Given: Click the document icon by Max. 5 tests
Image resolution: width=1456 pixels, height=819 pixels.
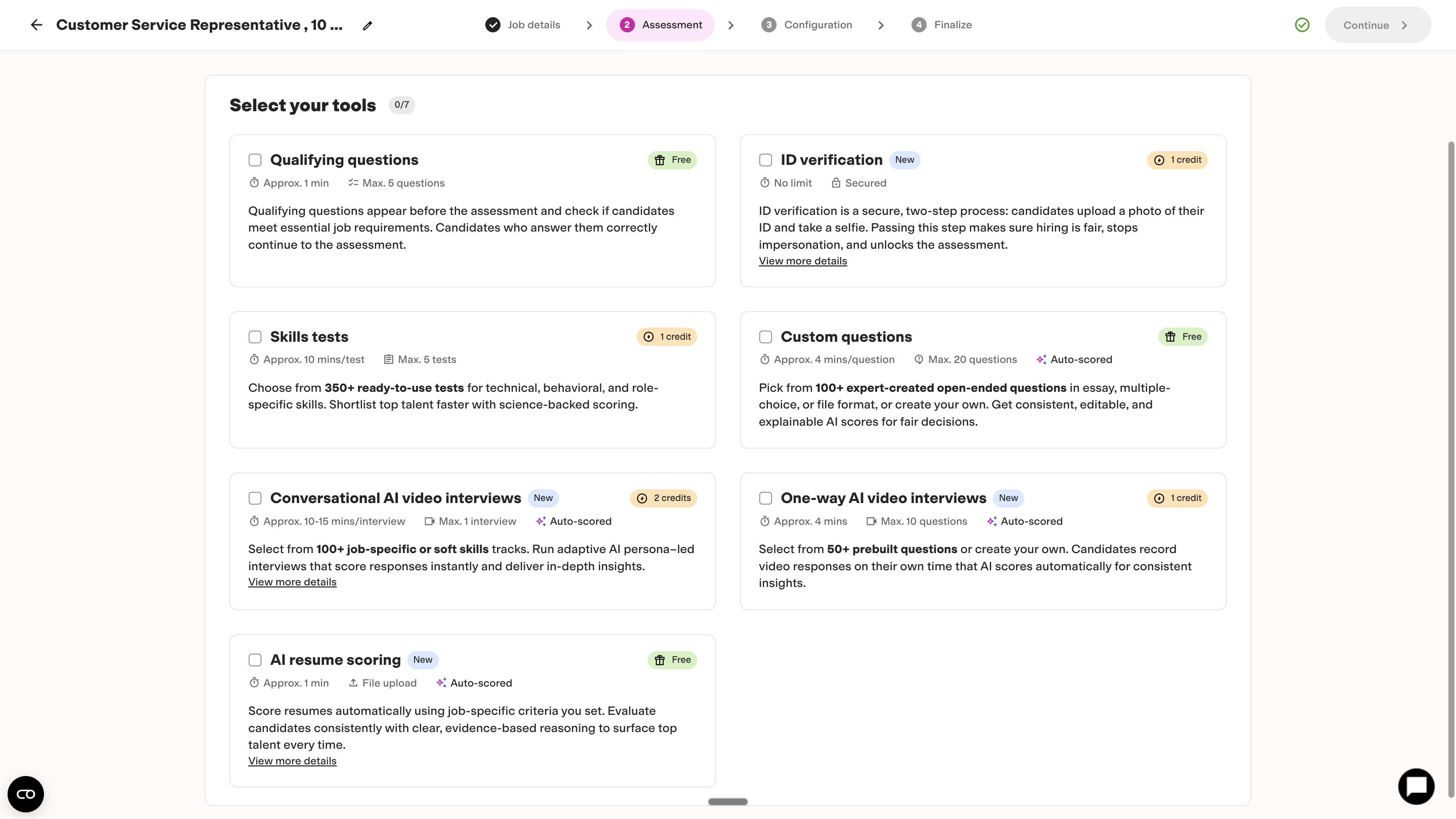Looking at the screenshot, I should [389, 359].
